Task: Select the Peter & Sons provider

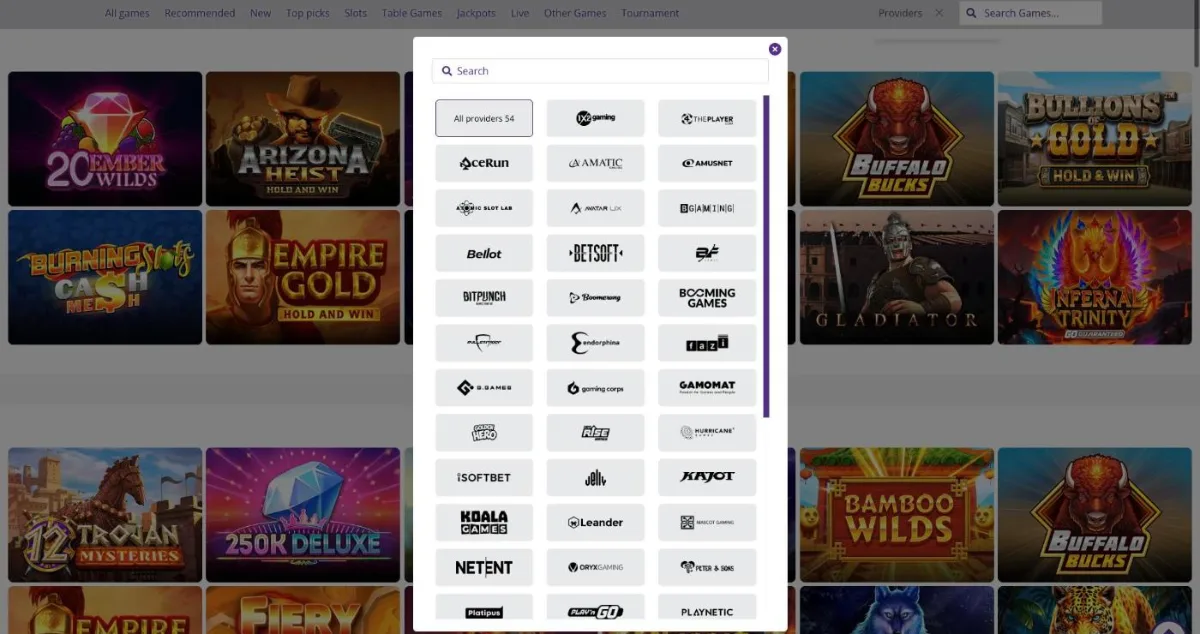Action: pos(707,568)
